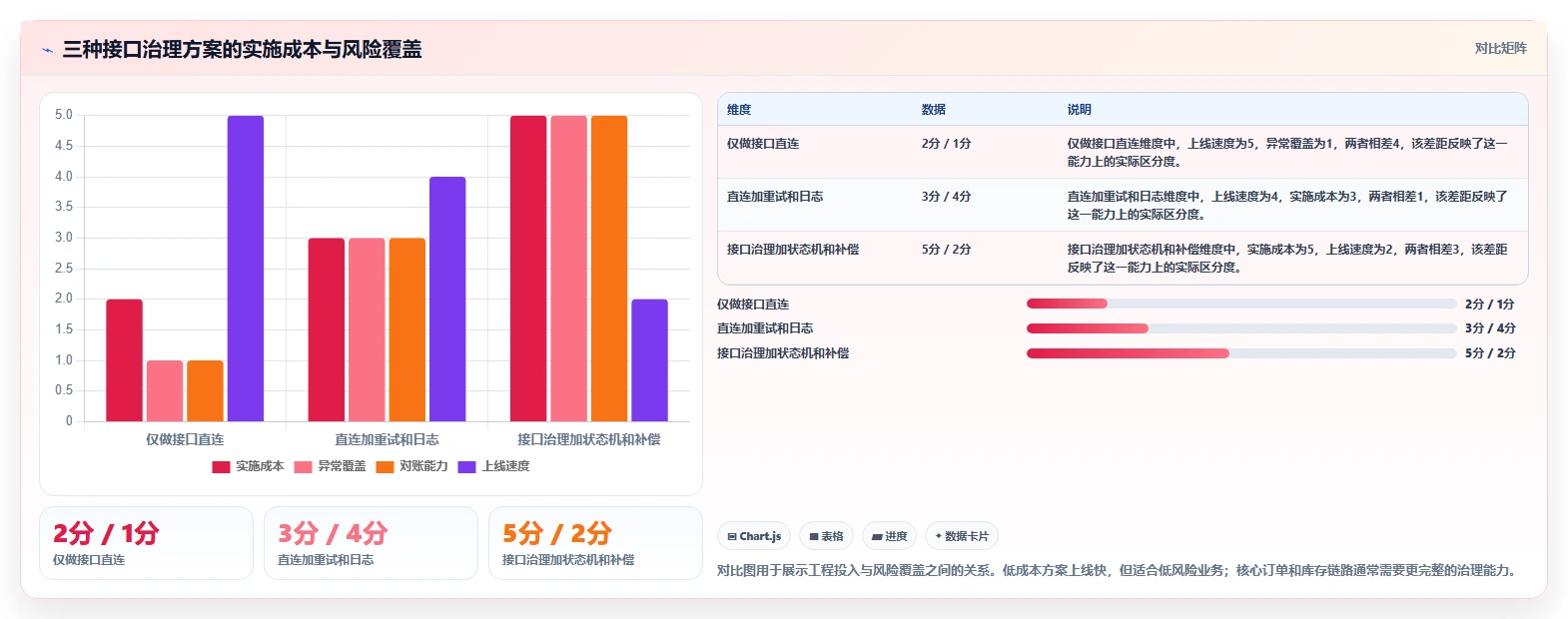Open the 5分 / 2分 stat card
The width and height of the screenshot is (1568, 619).
tap(595, 543)
